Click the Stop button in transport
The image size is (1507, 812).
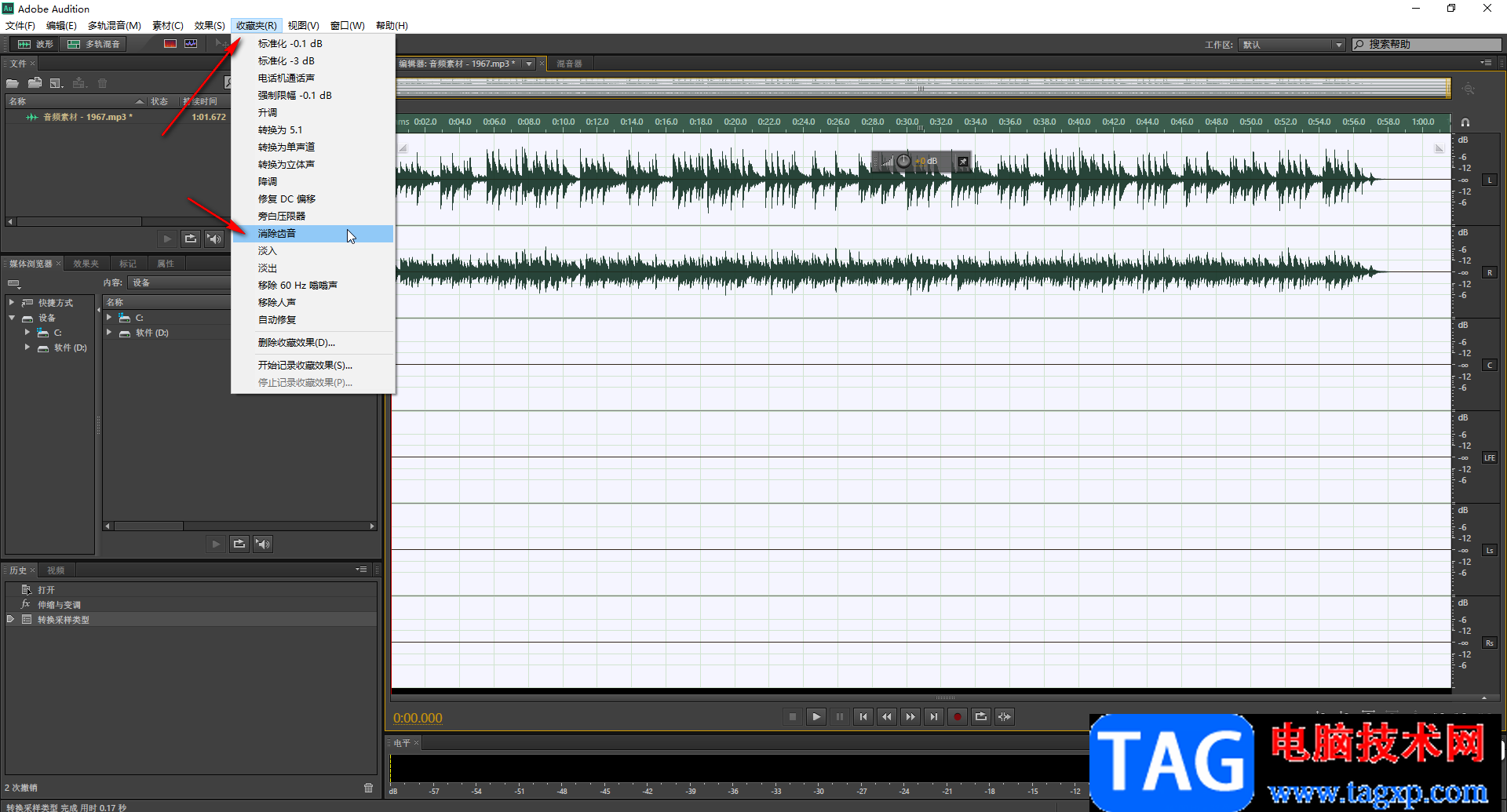tap(793, 716)
